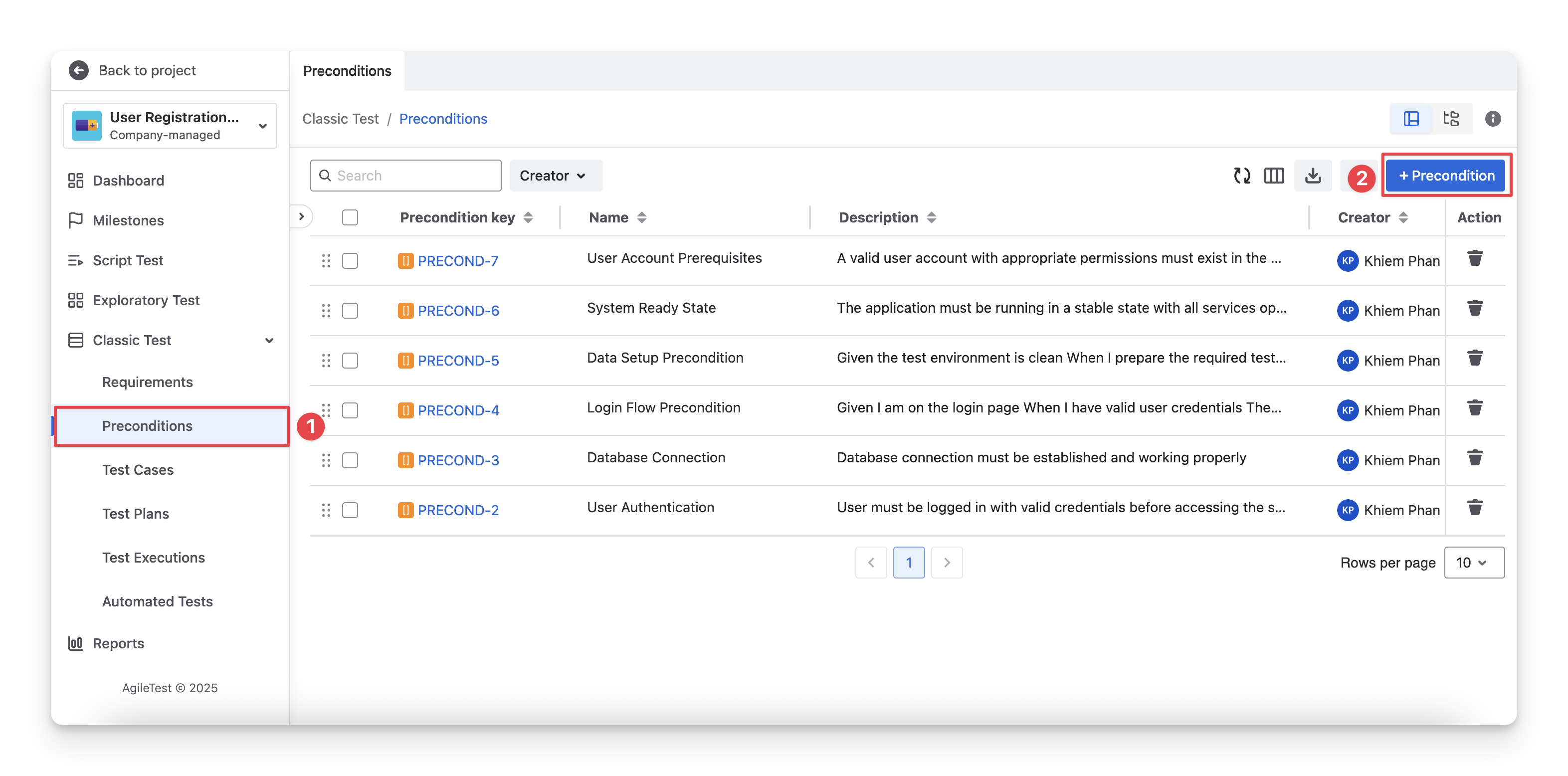Click the refresh icon in the toolbar
This screenshot has width=1568, height=776.
[1242, 176]
